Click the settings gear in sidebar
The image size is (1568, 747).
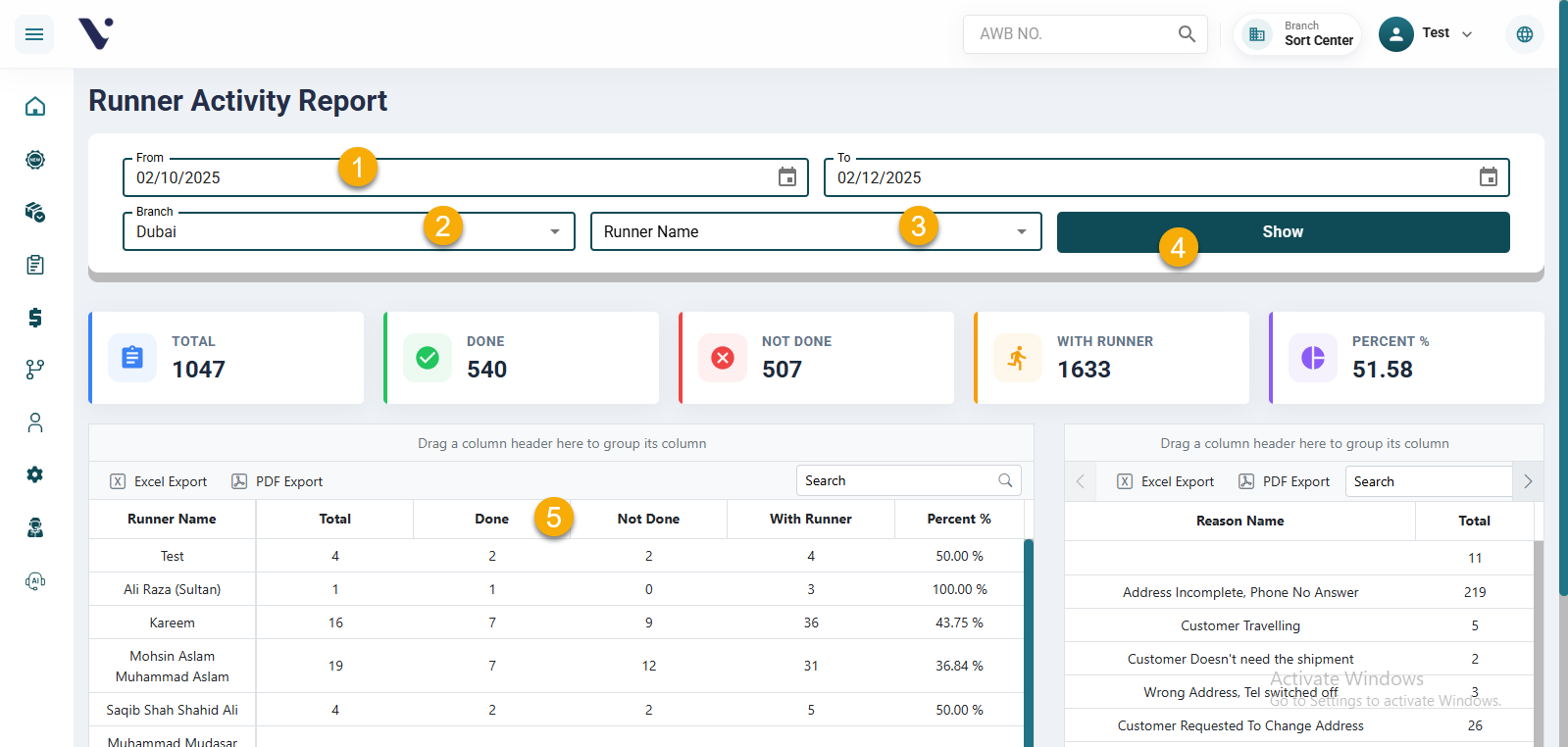click(35, 474)
